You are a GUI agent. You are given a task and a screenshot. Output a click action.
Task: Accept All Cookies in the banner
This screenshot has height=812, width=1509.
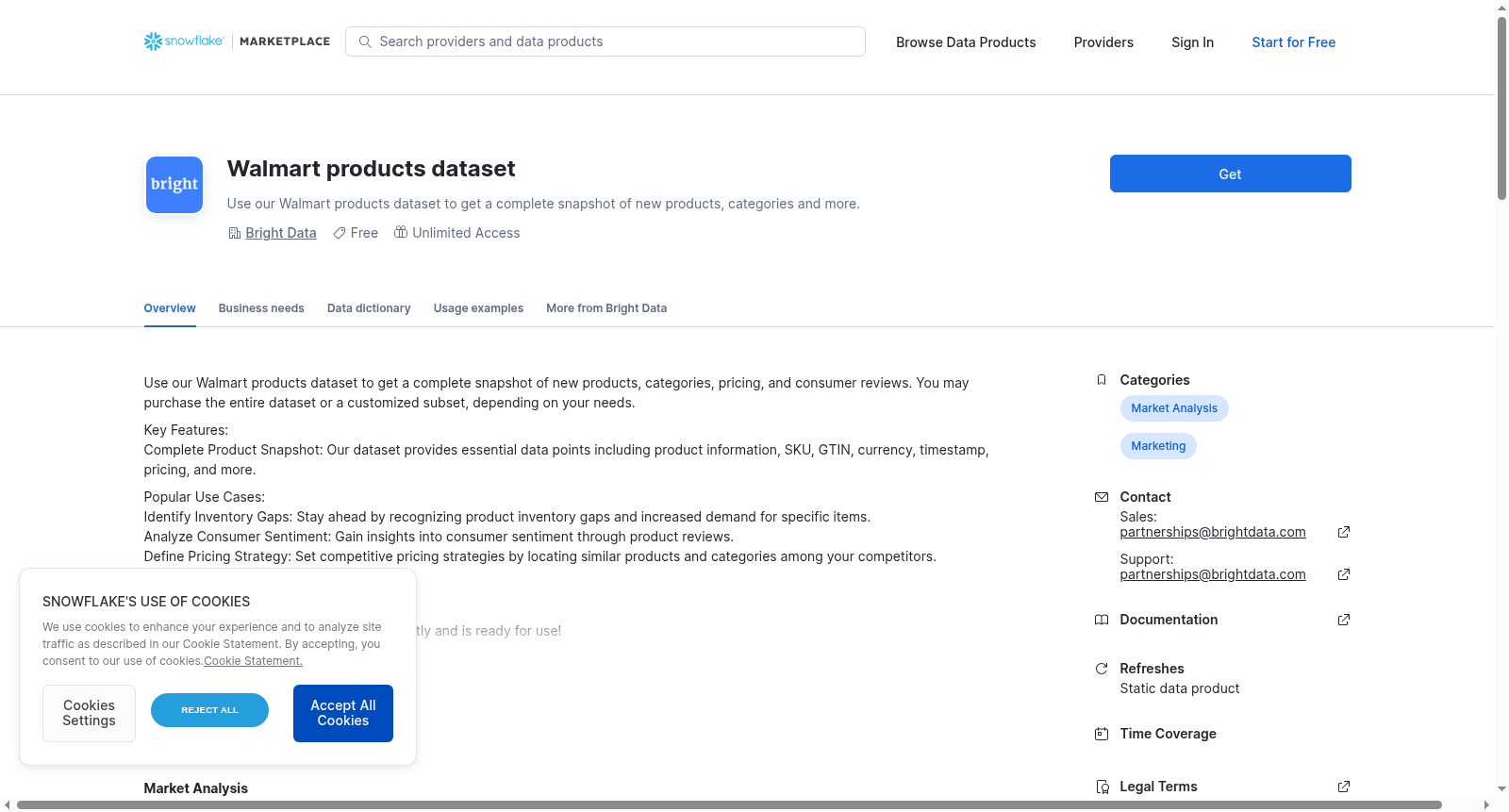[x=343, y=713]
